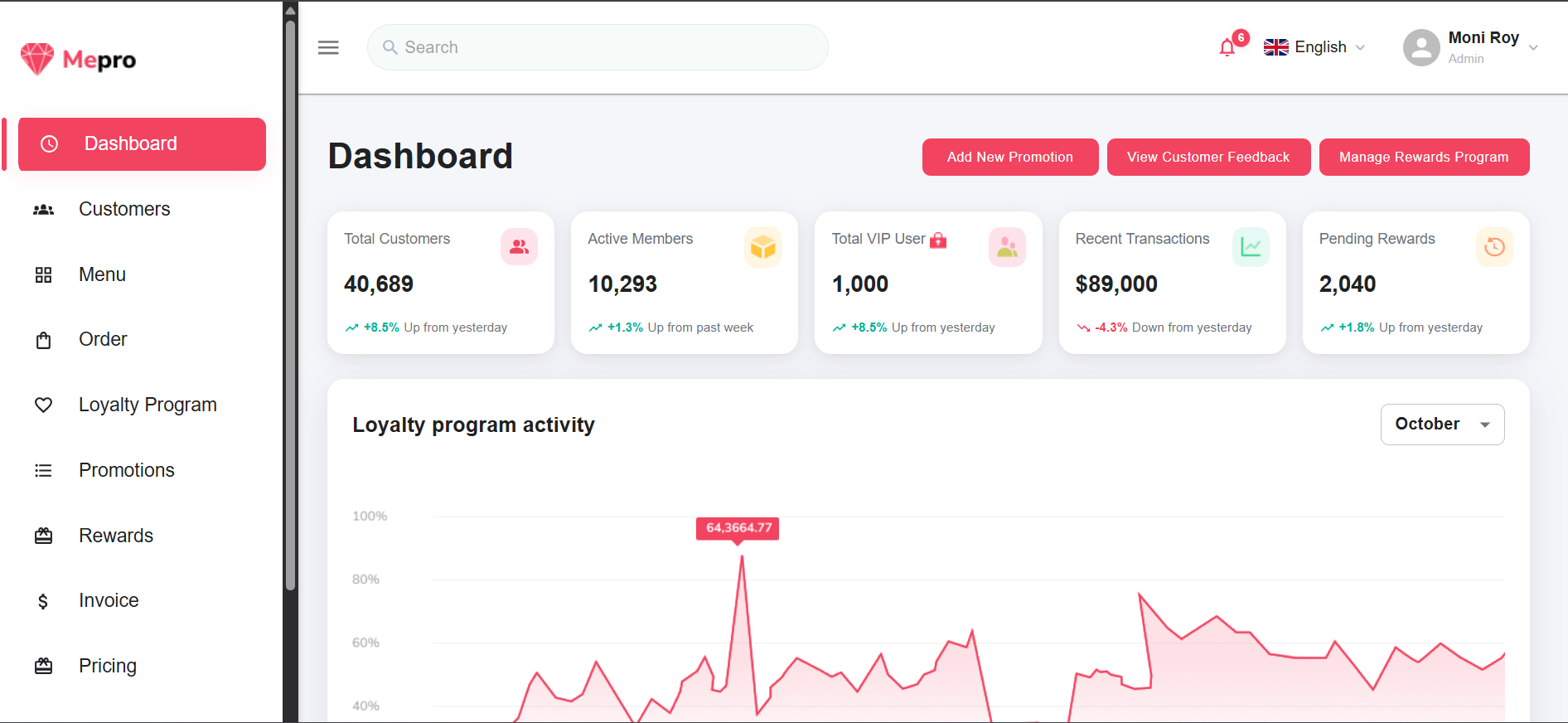Screen dimensions: 1568x723
Task: Select Menu in the sidebar
Action: pyautogui.click(x=102, y=274)
